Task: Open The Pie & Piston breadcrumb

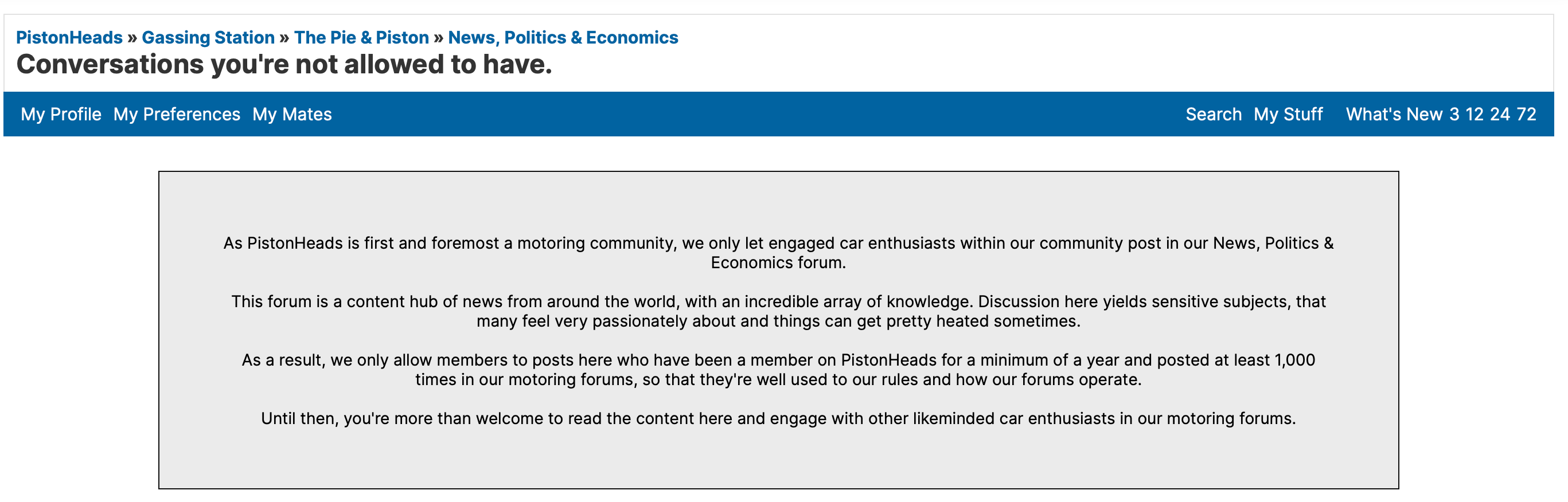Action: (361, 38)
